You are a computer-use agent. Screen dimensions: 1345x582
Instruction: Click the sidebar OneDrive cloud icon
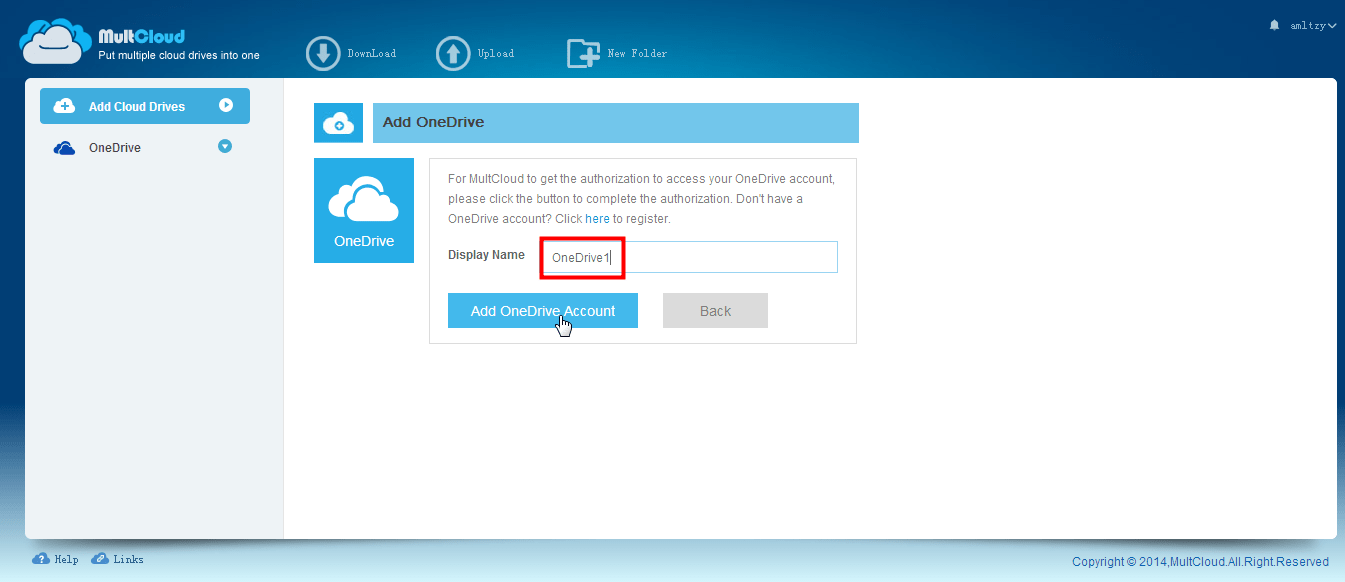(64, 148)
